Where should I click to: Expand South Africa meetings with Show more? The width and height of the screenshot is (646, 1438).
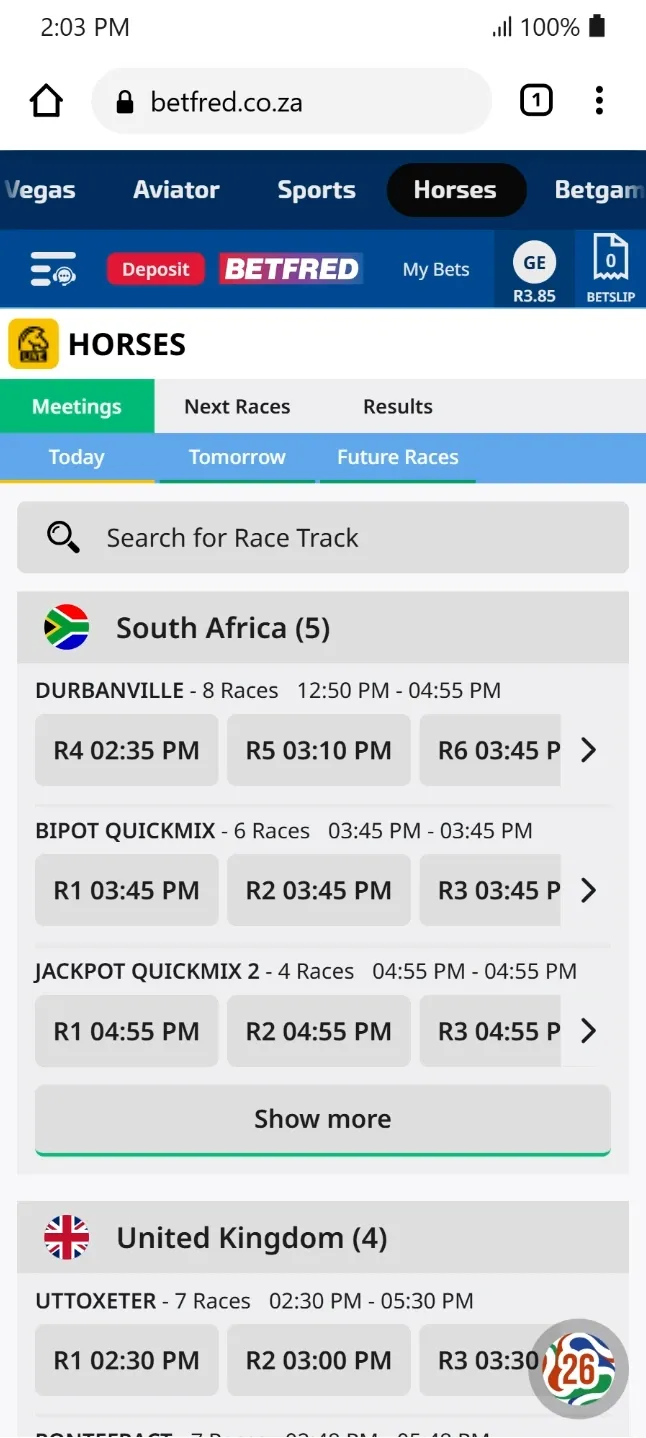(x=323, y=1119)
